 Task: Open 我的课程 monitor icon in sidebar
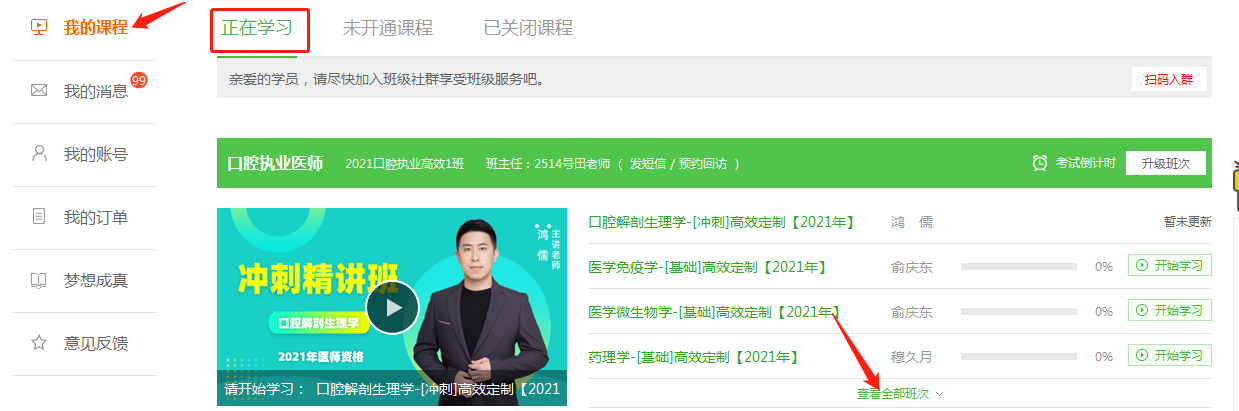pos(39,27)
